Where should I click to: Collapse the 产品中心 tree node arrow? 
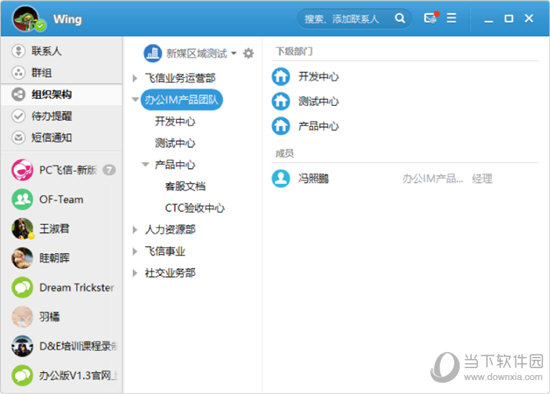[145, 164]
